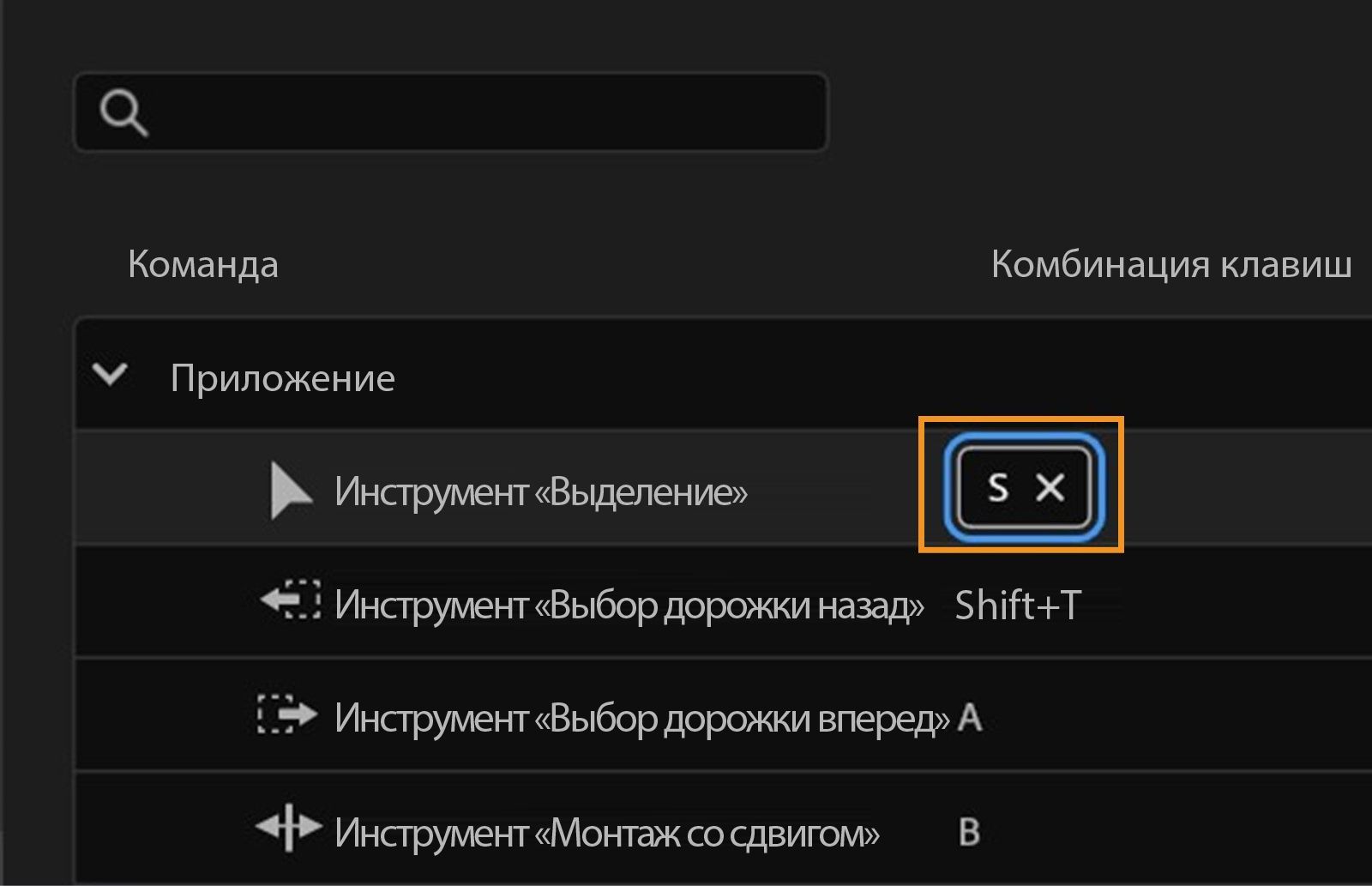Screen dimensions: 1372x886
Task: Click the Selection tool arrow icon
Action: (x=289, y=491)
